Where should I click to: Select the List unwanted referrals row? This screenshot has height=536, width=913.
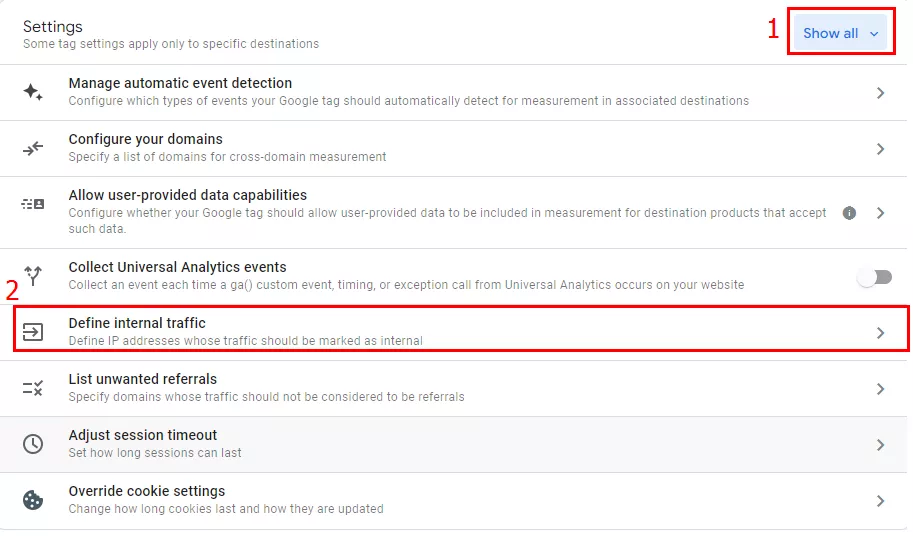[x=454, y=388]
